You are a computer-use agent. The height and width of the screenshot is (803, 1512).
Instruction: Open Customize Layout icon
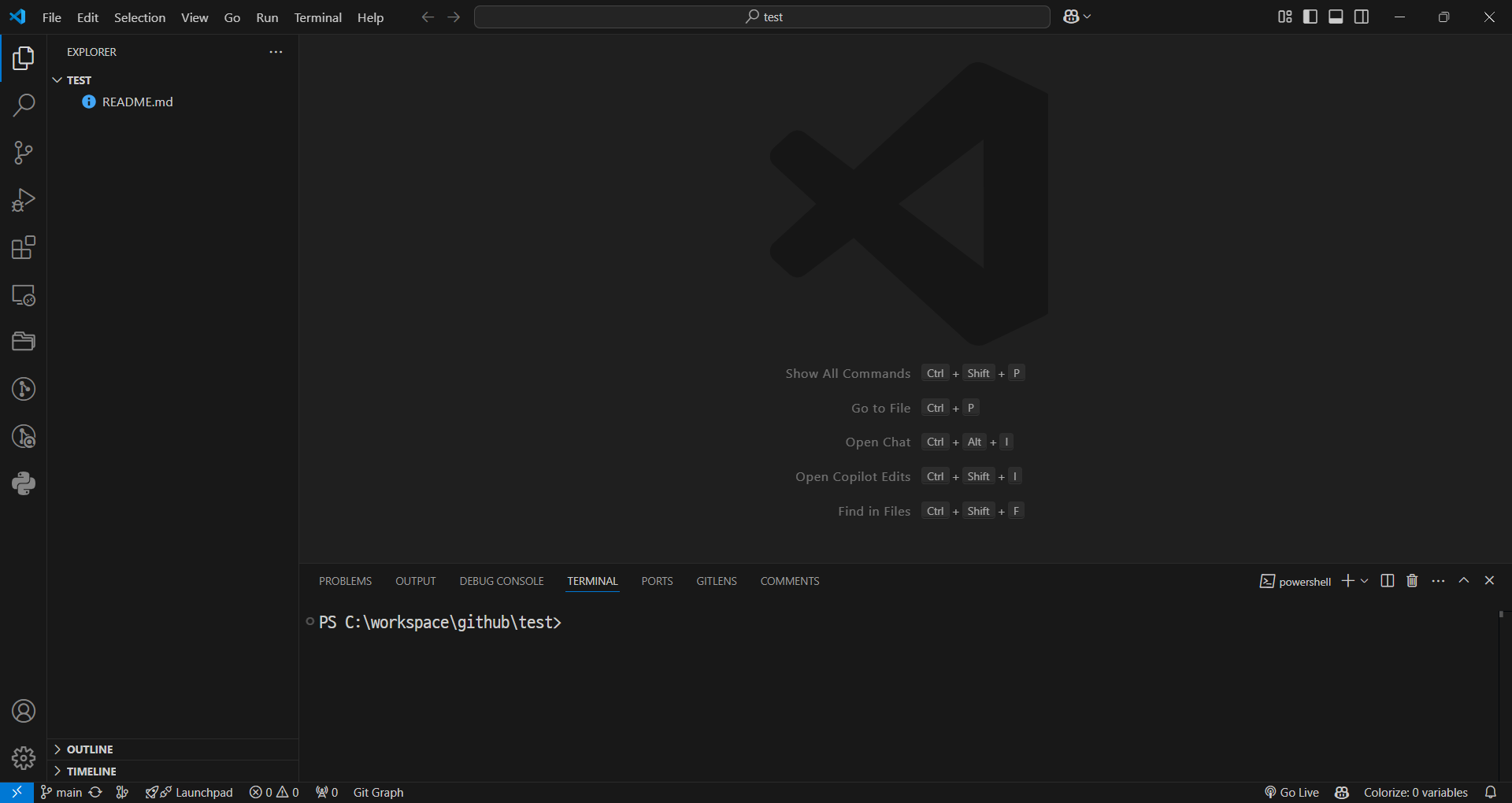tap(1285, 17)
